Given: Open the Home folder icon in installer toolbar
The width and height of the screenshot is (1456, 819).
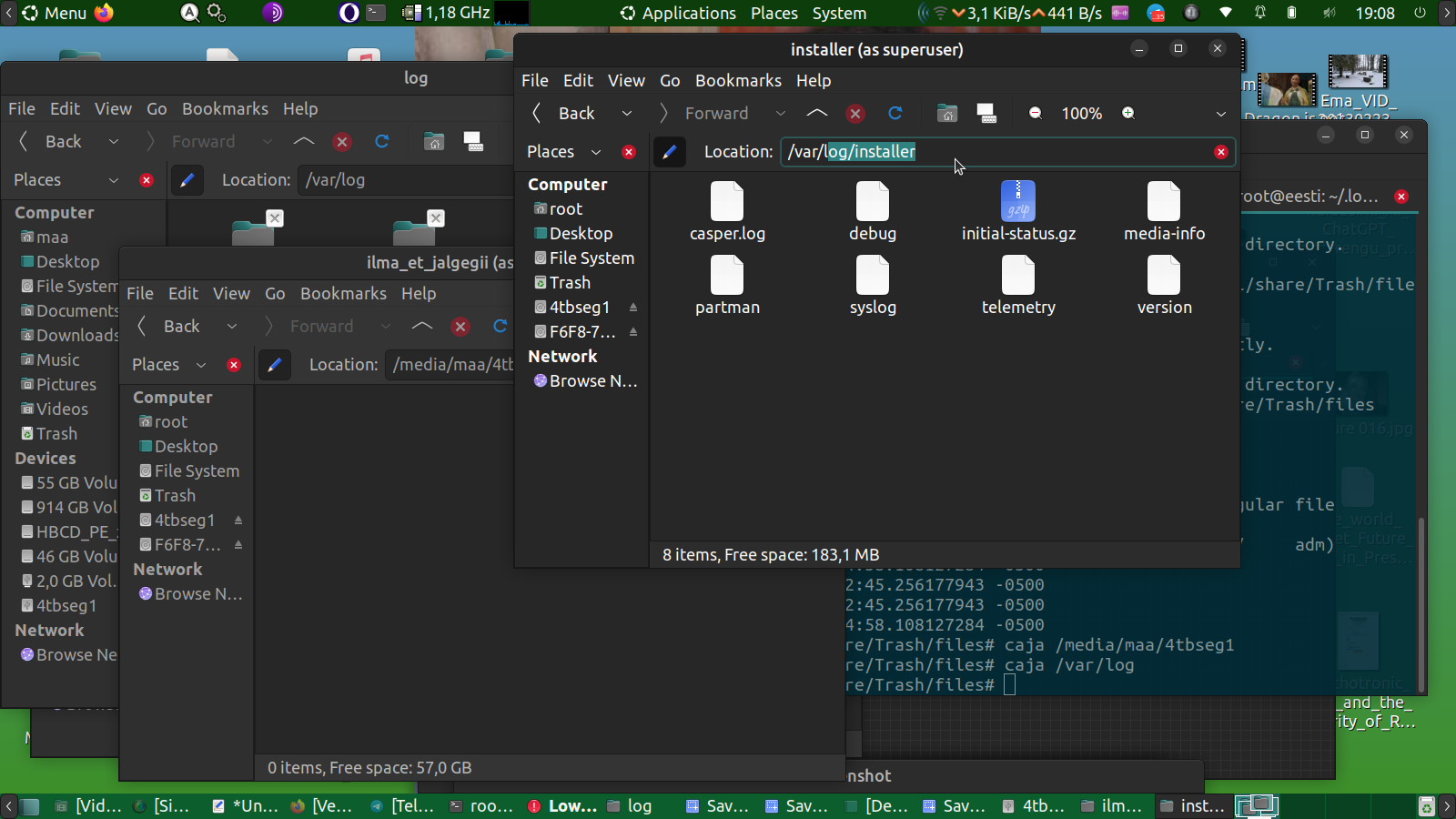Looking at the screenshot, I should [x=947, y=113].
